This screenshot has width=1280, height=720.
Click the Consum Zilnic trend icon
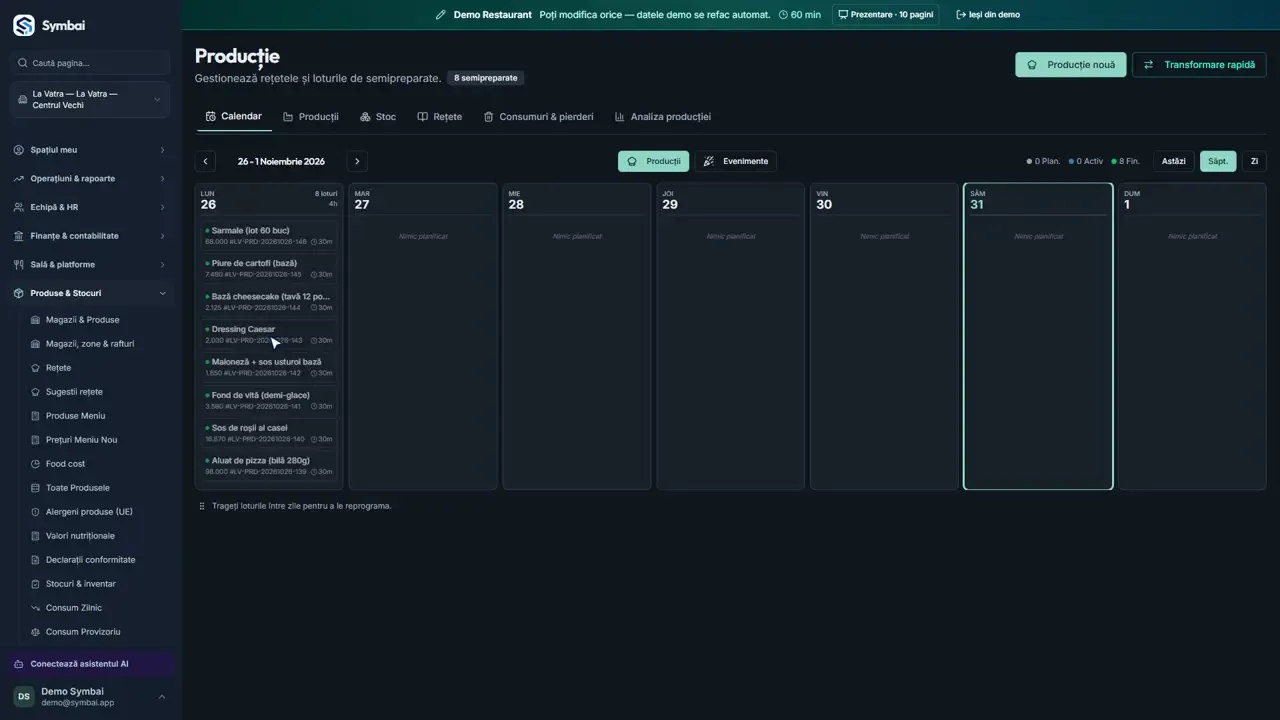point(36,608)
